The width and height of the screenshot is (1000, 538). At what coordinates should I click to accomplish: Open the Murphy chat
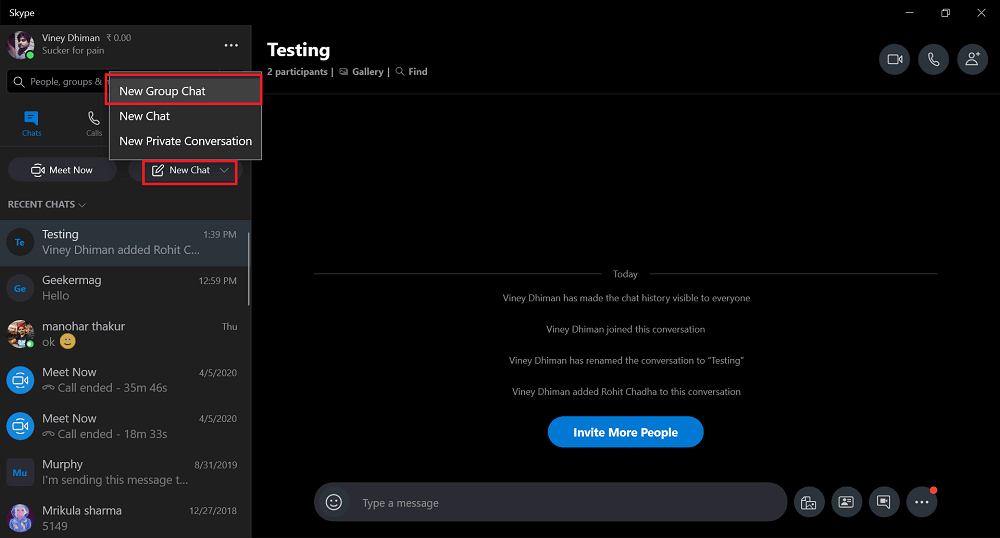[x=125, y=472]
